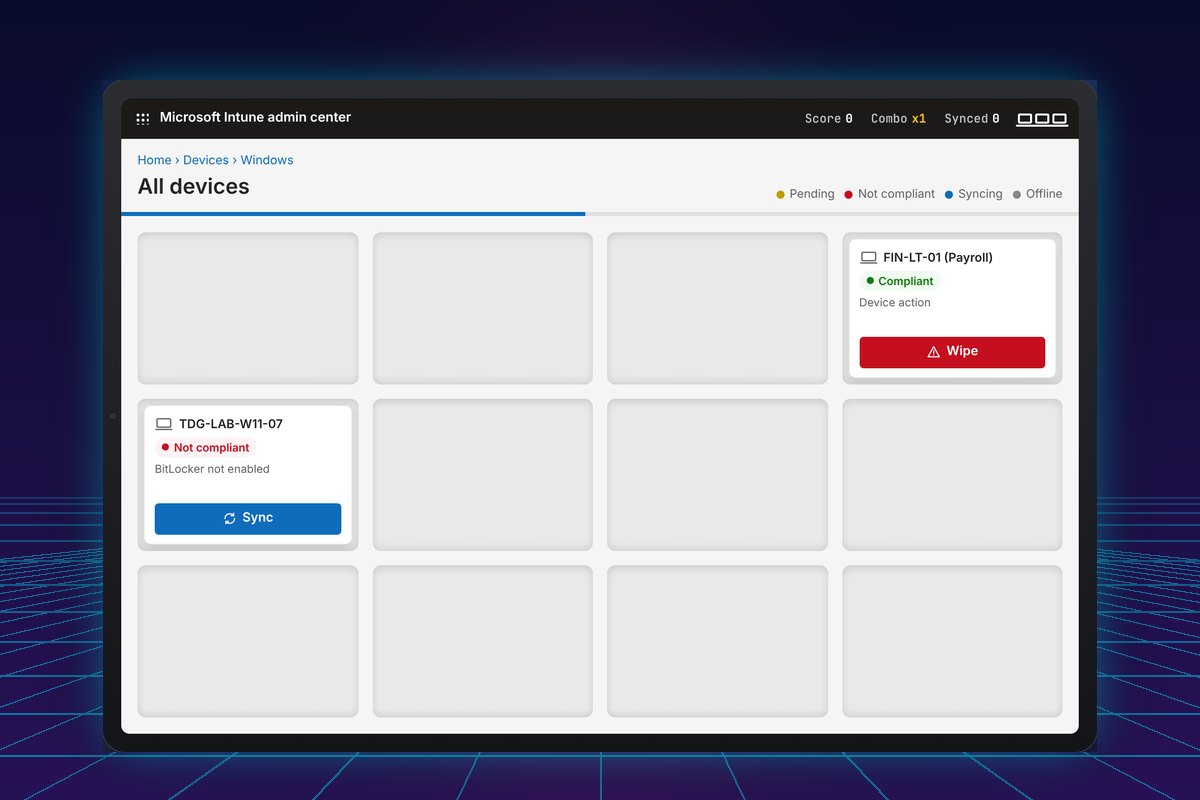
Task: Click the TDG-LAB-W11-07 device name
Action: [x=231, y=424]
